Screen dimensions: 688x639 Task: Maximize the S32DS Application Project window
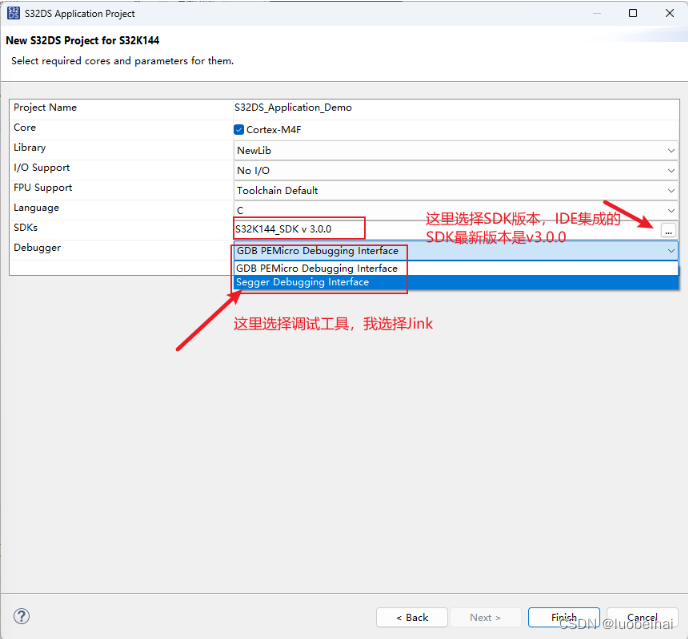coord(633,13)
